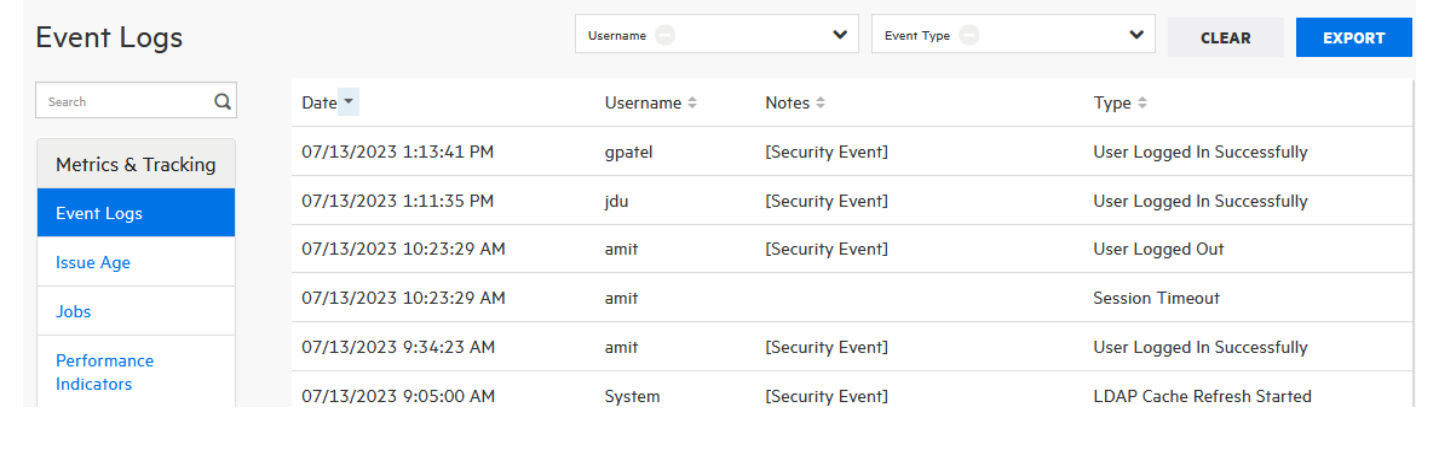Click the Notes column header
1445x454 pixels.
787,103
